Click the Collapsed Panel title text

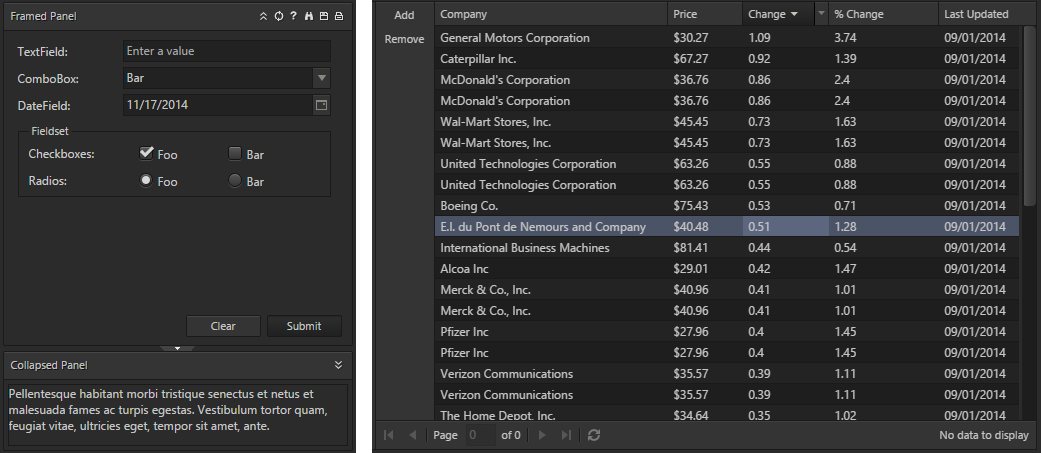(49, 365)
